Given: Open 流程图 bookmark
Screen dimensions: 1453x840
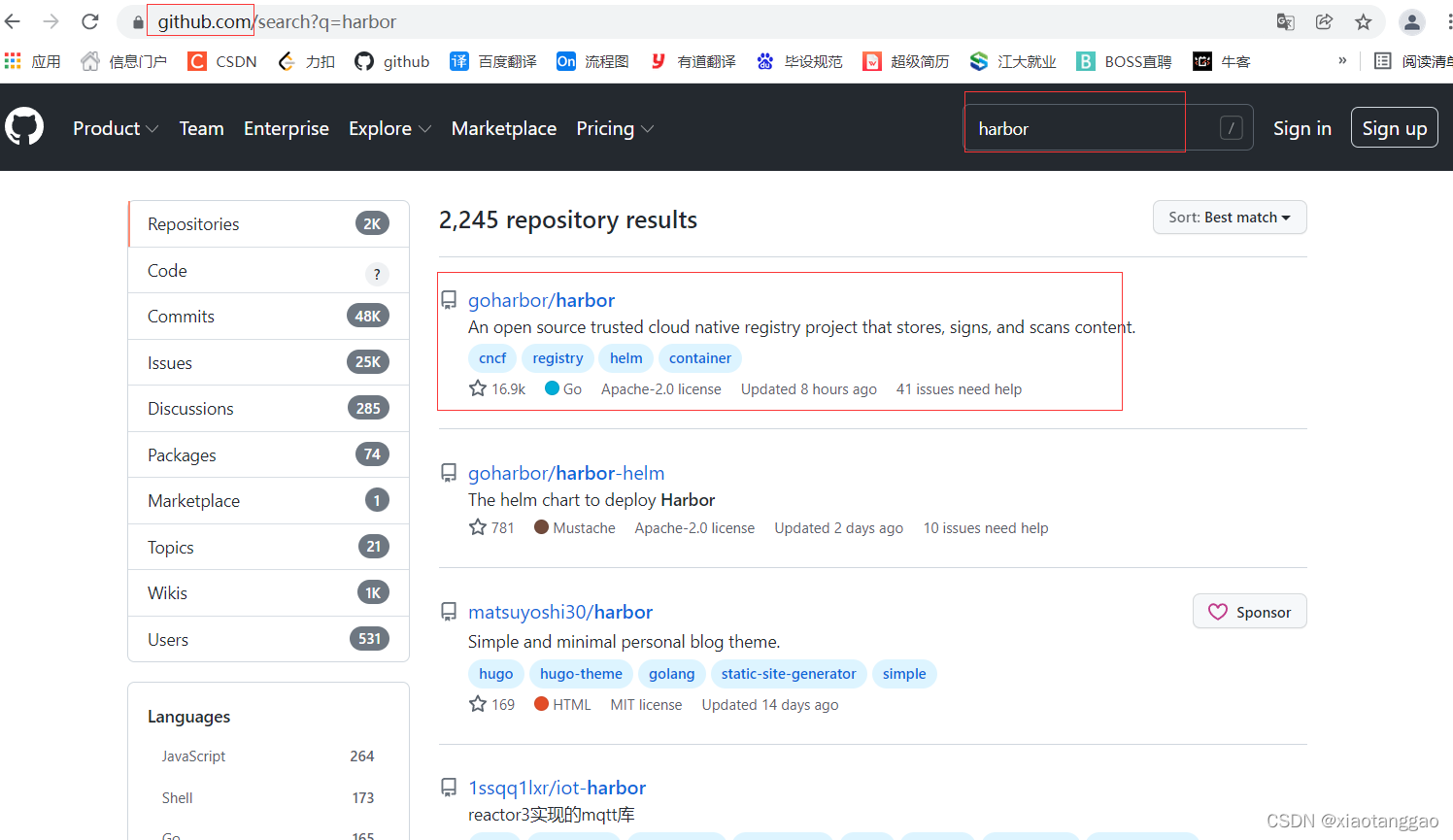Looking at the screenshot, I should (592, 61).
